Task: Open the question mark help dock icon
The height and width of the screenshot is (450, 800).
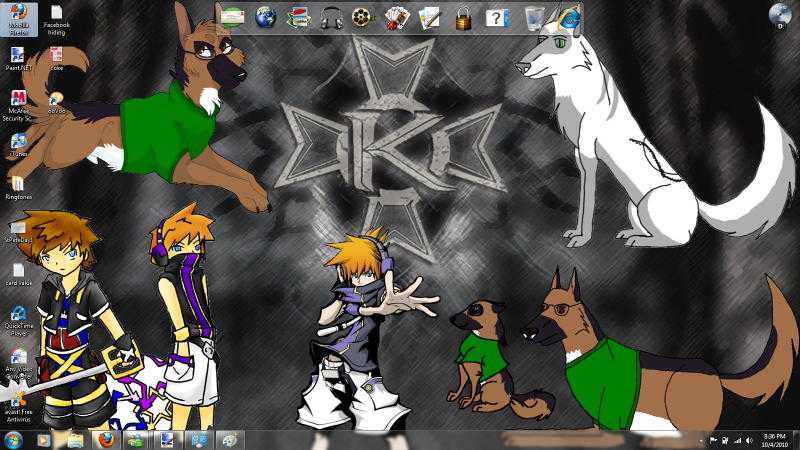Action: (x=496, y=18)
